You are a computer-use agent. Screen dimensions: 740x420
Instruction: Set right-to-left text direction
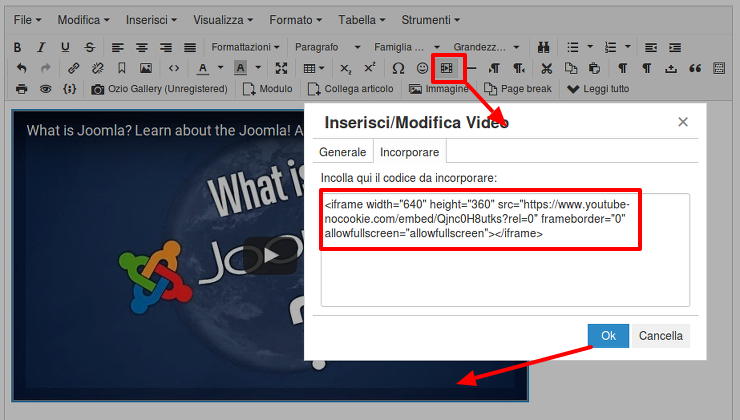pyautogui.click(x=519, y=68)
